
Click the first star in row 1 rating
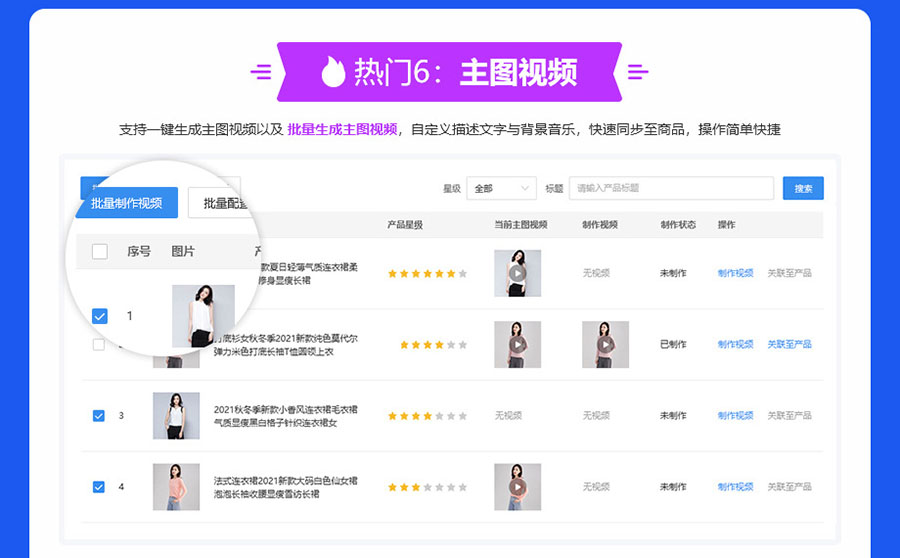[x=393, y=273]
